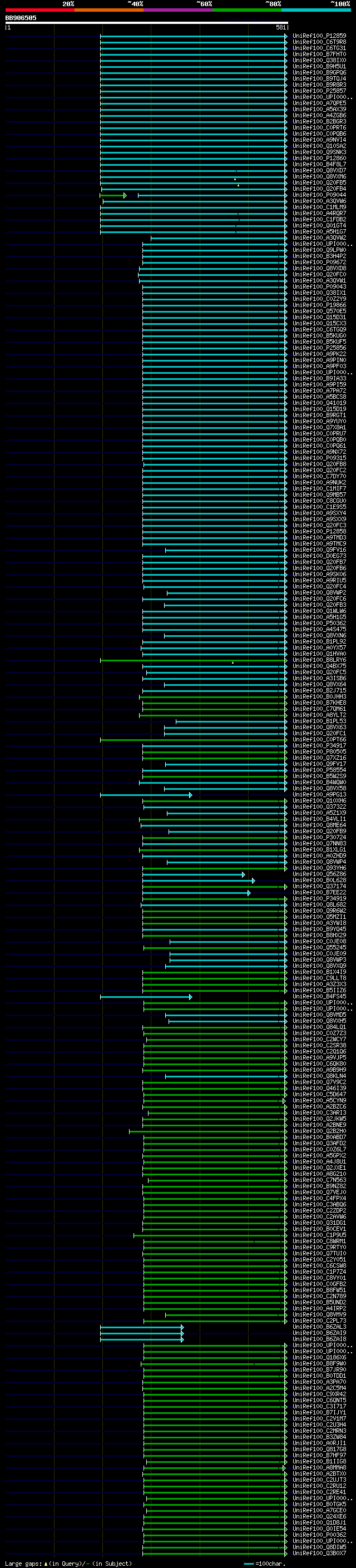Select the UniRef100_B7EE22 hit
The width and height of the screenshot is (356, 1568).
(x=319, y=892)
